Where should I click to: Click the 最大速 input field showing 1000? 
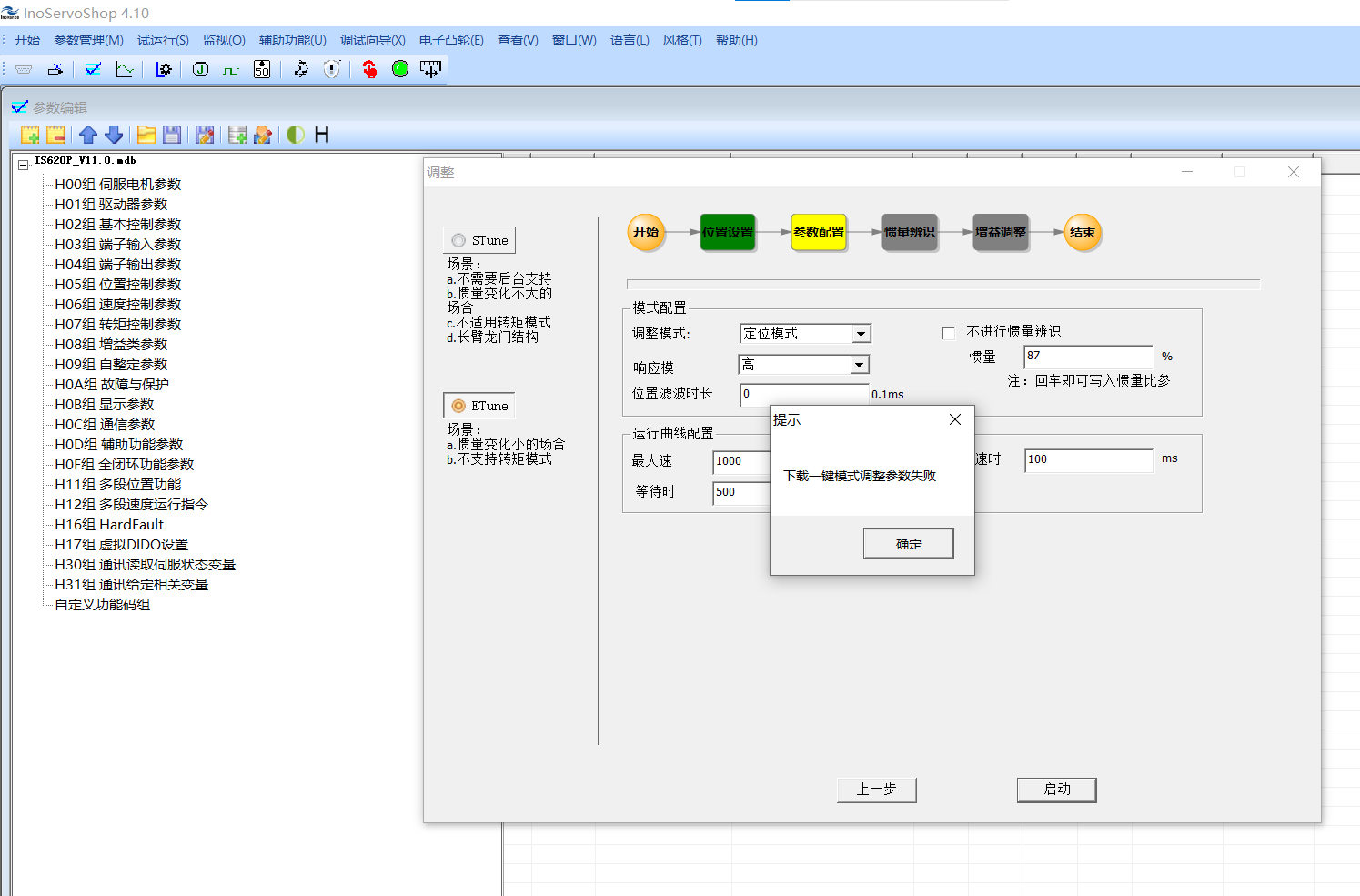point(741,461)
